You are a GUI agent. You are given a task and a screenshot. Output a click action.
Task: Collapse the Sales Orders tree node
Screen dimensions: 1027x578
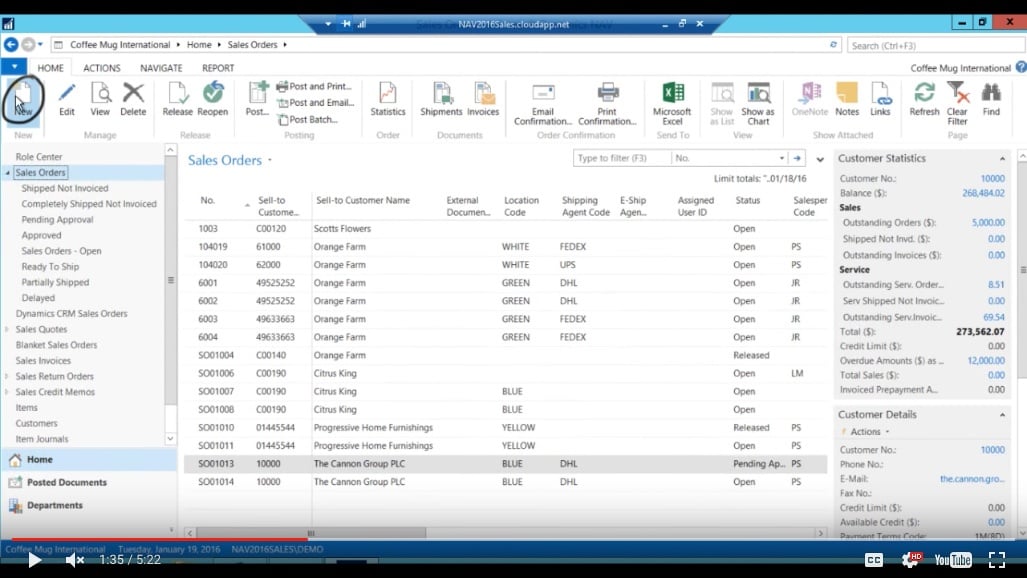tap(8, 173)
